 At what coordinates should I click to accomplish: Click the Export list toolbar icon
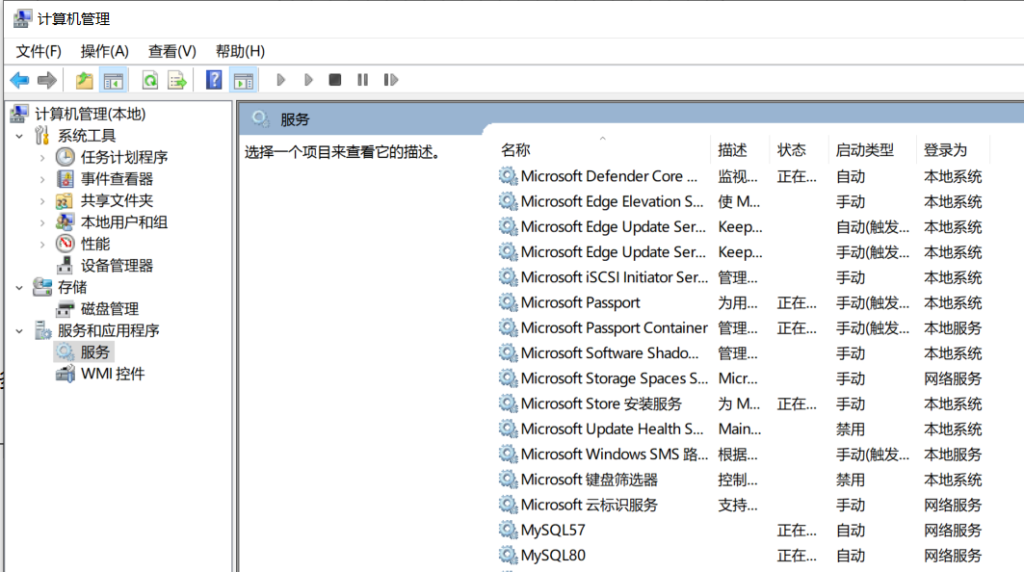[x=177, y=80]
